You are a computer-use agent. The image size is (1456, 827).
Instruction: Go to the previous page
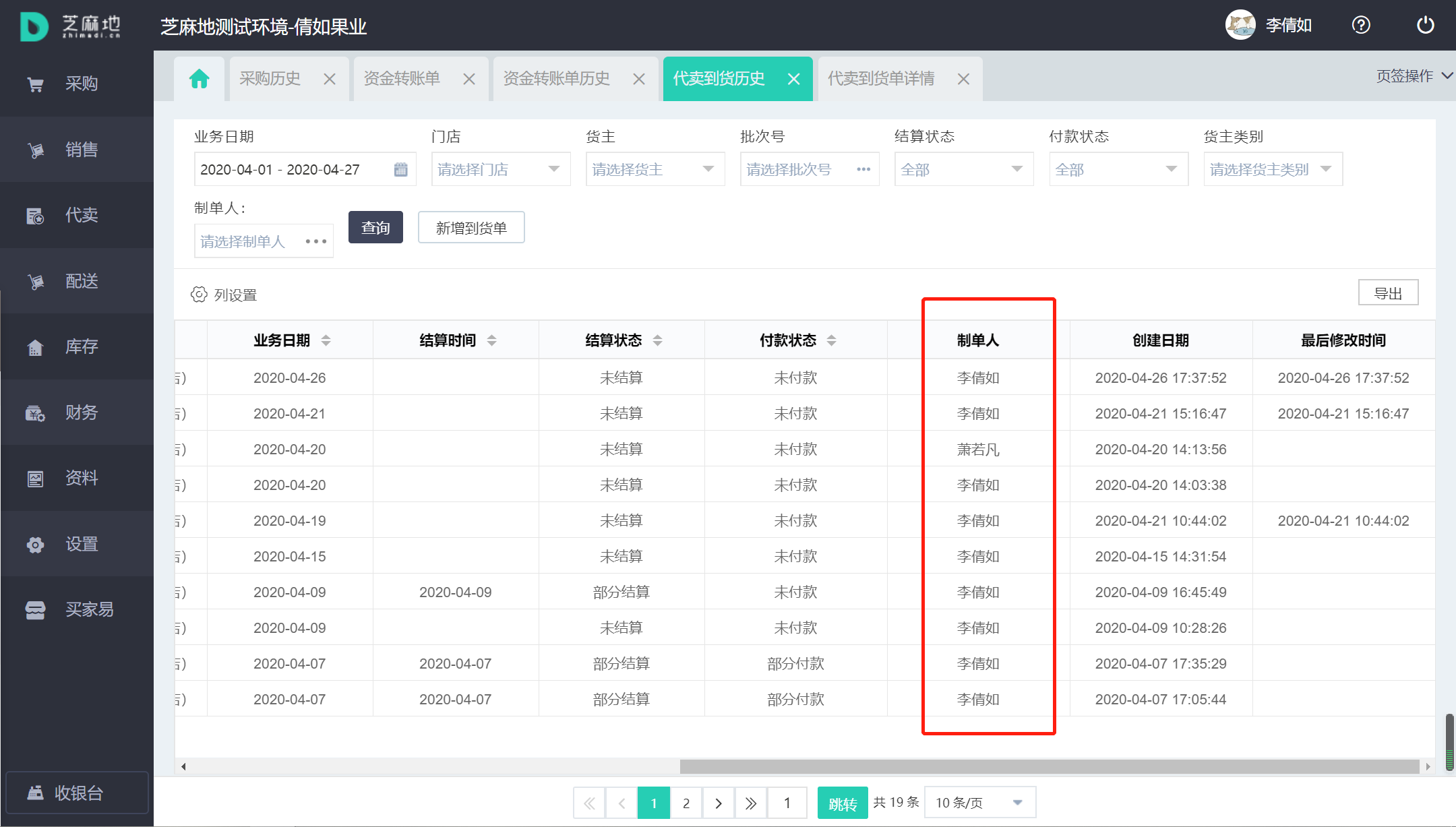click(621, 803)
